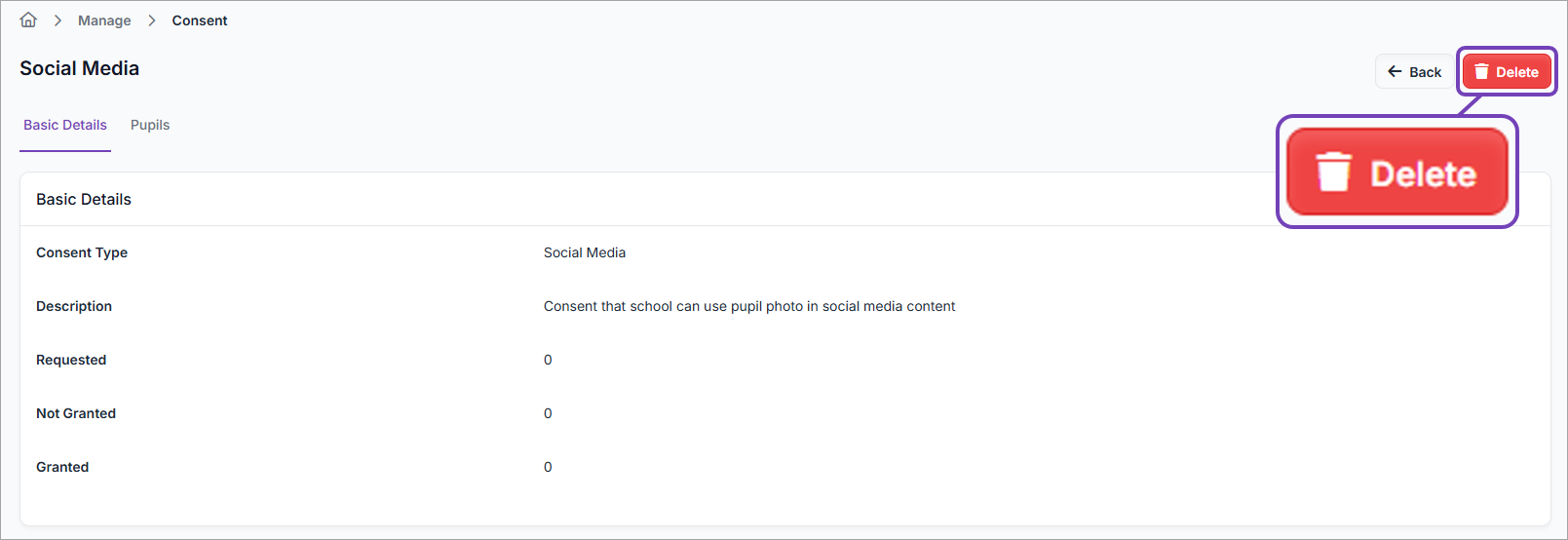Click the large zoomed Delete button

pos(1397,173)
